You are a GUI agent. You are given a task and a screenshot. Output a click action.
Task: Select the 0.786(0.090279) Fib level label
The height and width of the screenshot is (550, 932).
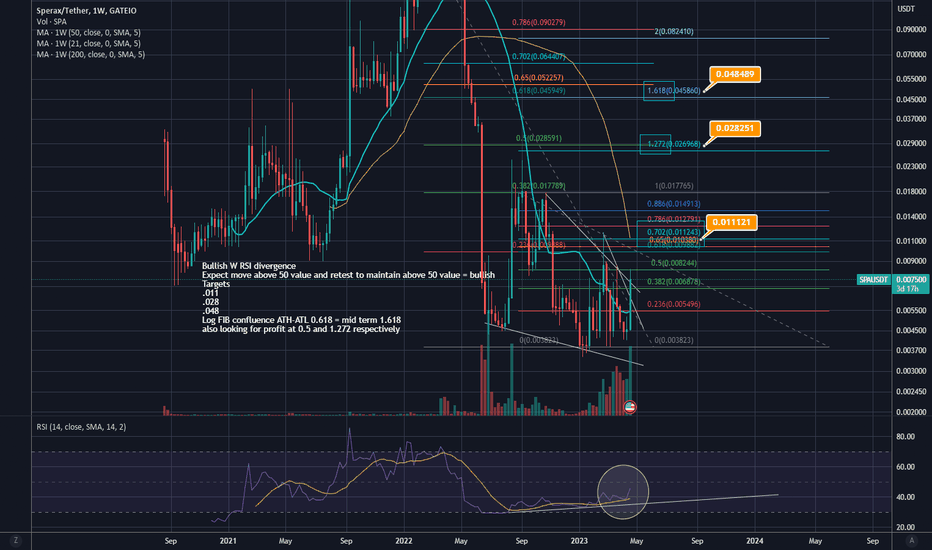click(539, 23)
